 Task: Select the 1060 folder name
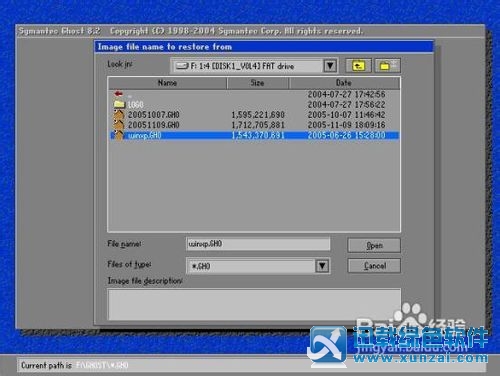tap(135, 105)
